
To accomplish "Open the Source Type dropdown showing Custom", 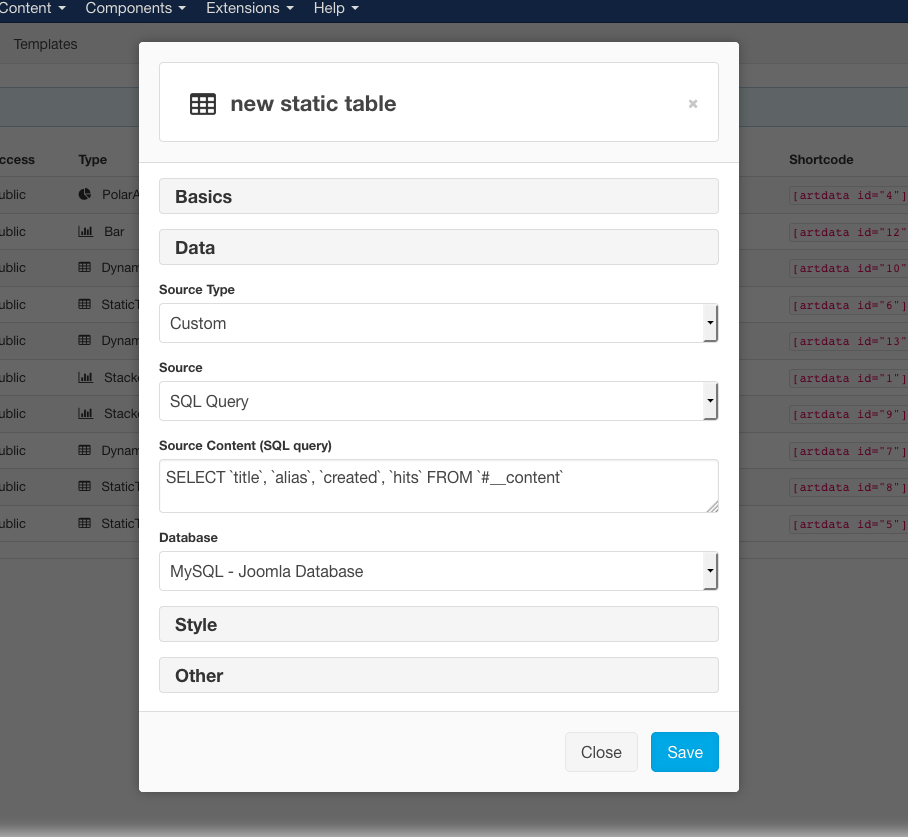I will (x=438, y=323).
